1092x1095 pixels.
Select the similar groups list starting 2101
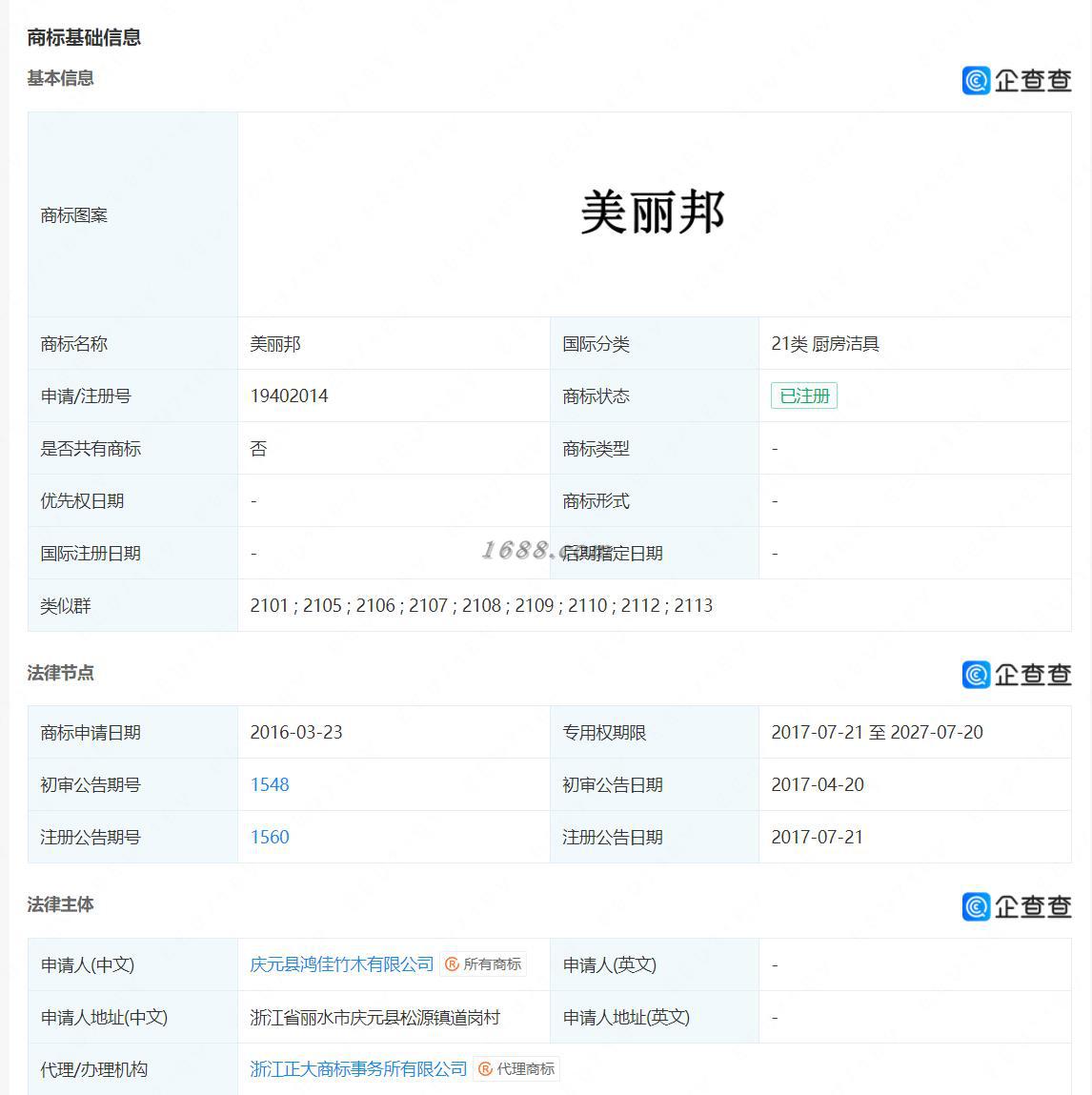pyautogui.click(x=482, y=605)
